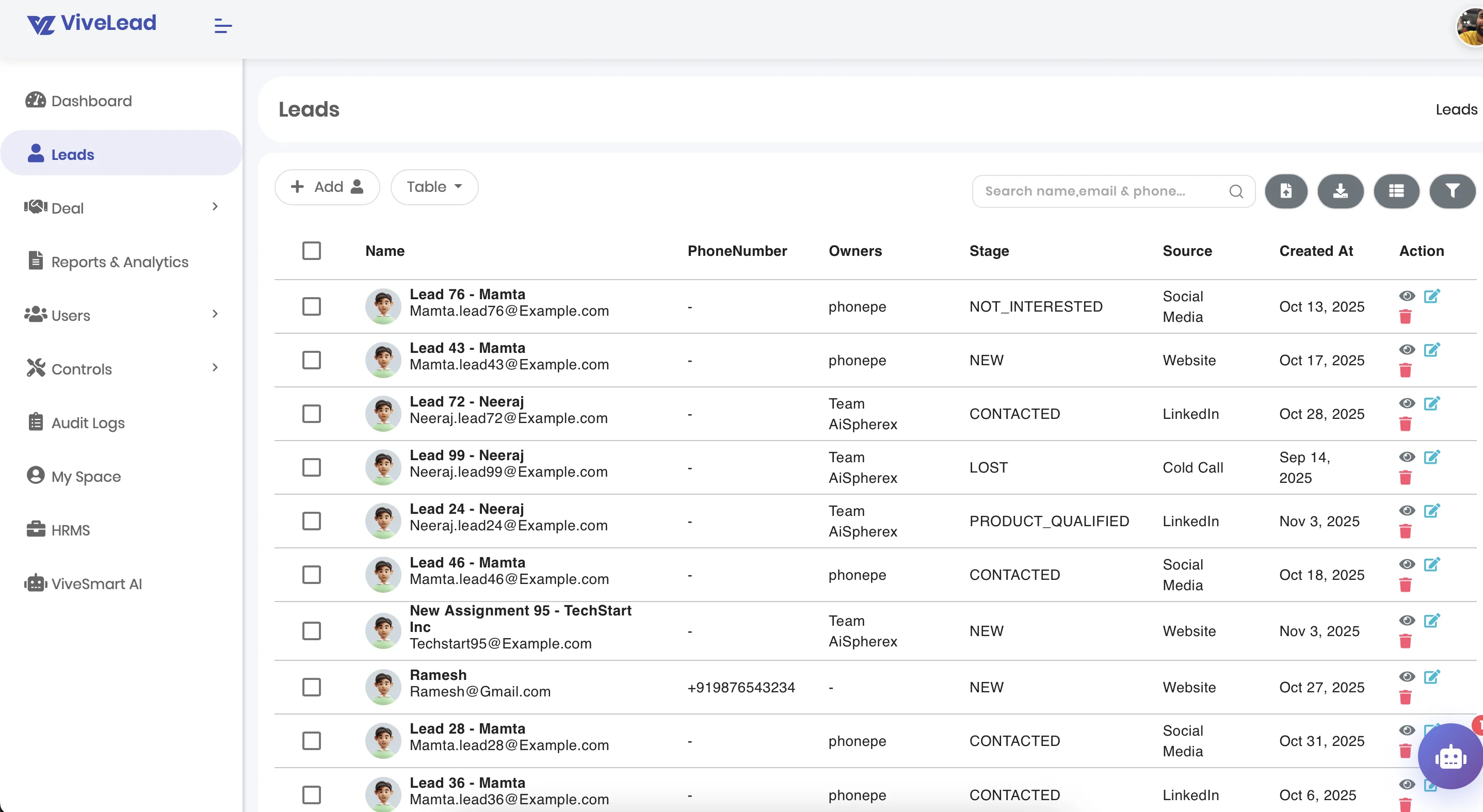
Task: Open the Dashboard menu item
Action: click(x=91, y=101)
